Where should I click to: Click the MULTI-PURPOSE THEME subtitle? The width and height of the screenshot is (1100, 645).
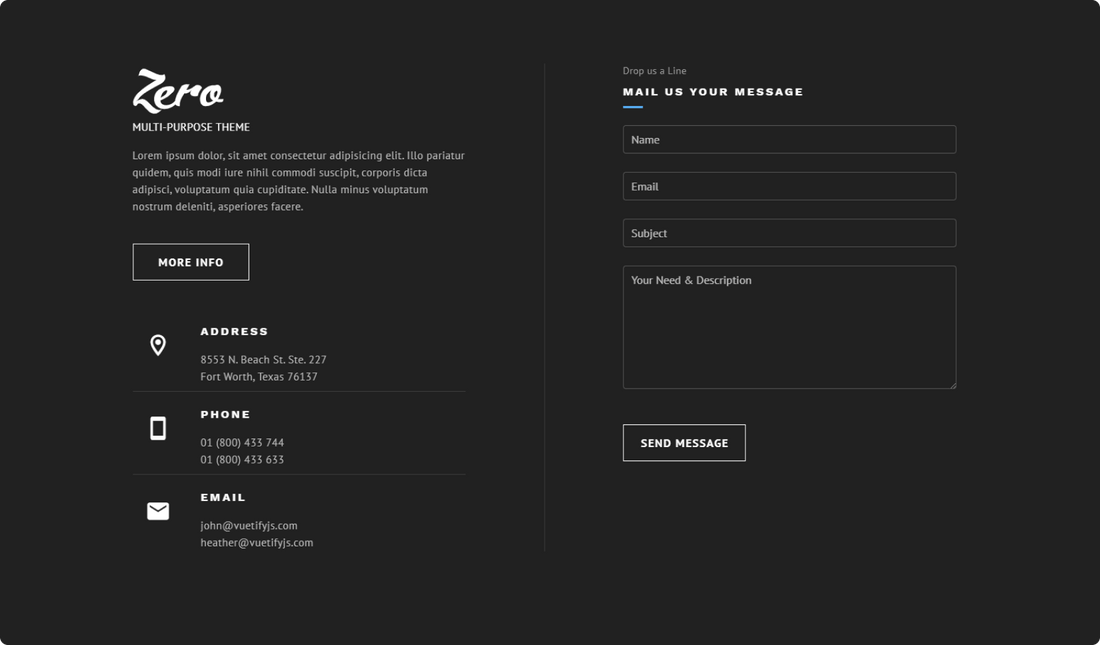click(191, 127)
